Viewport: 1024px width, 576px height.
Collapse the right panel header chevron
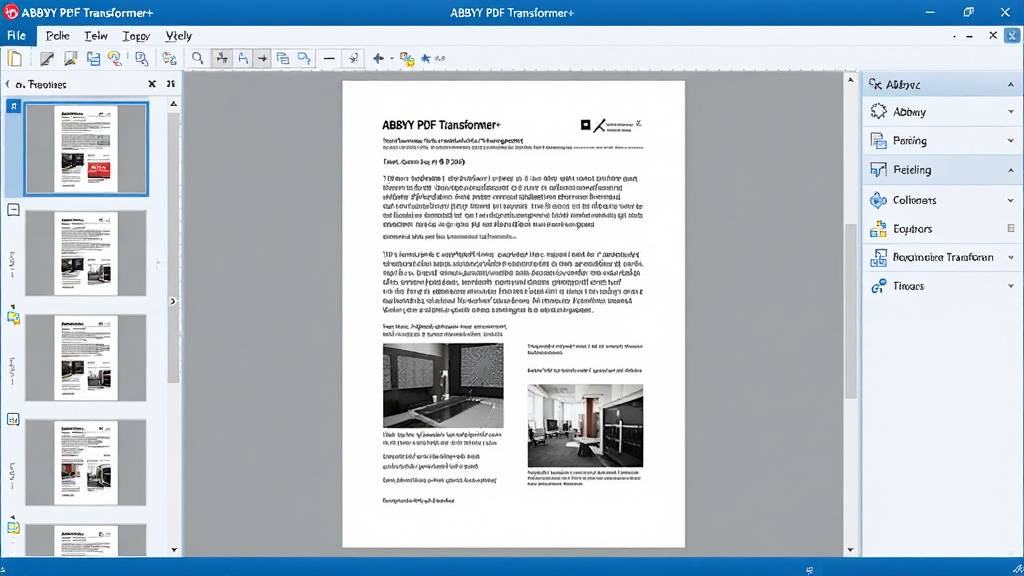pos(1011,85)
